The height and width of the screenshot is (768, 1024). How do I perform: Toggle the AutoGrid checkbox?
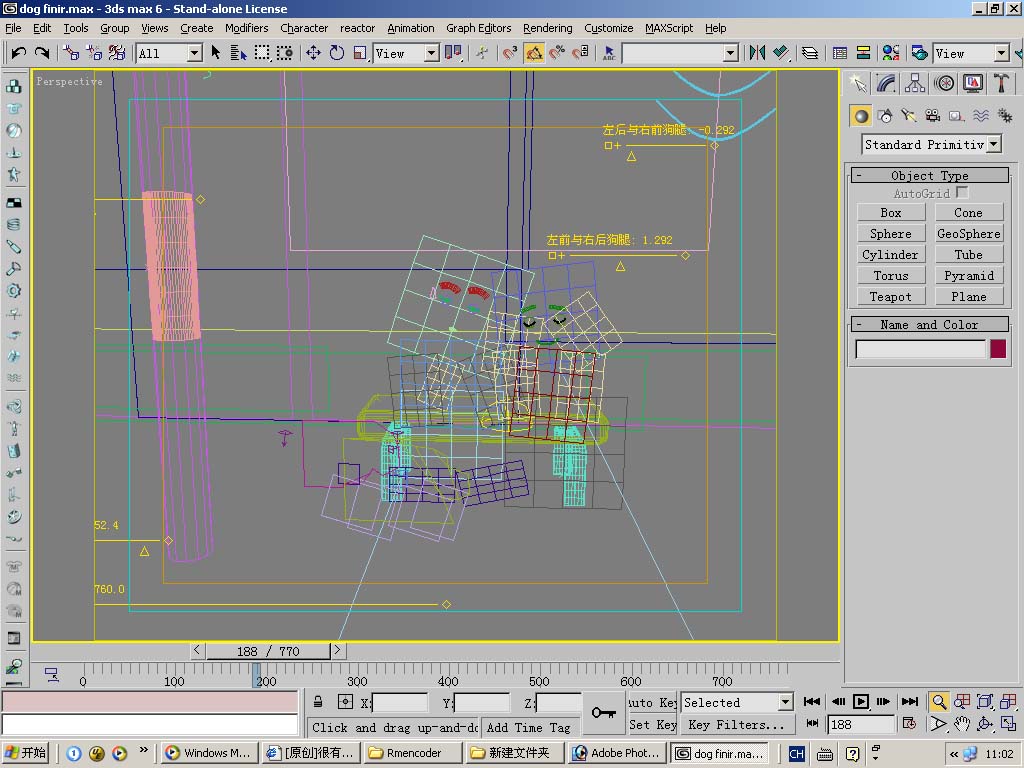(962, 192)
